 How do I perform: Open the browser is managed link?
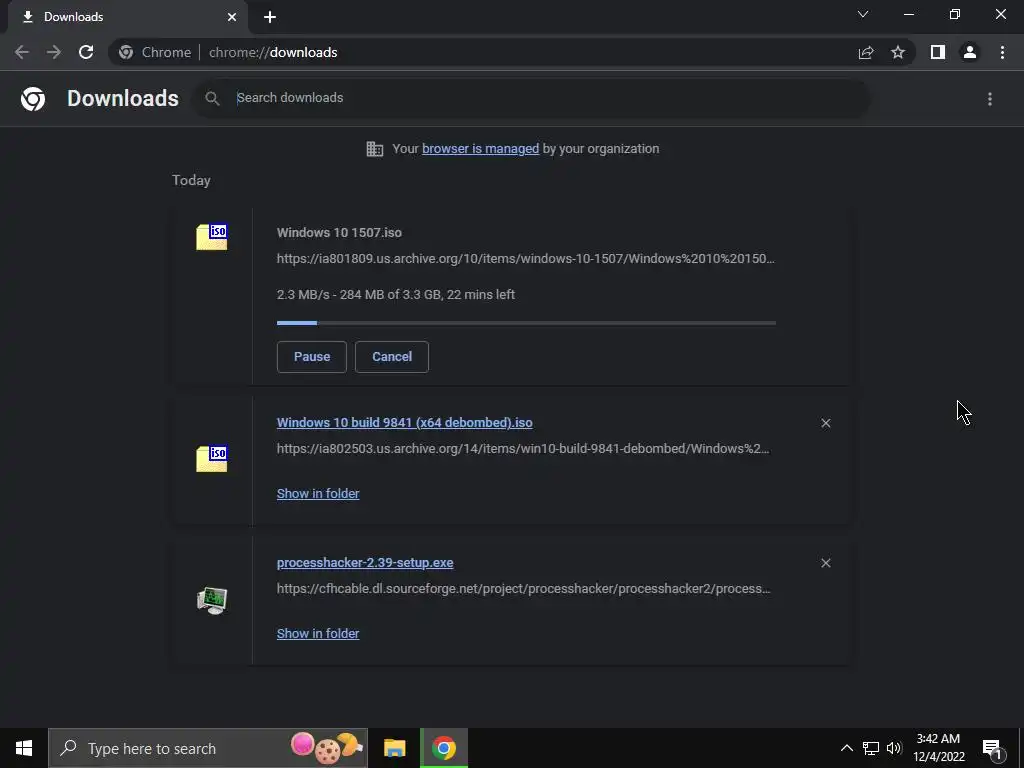[x=481, y=148]
